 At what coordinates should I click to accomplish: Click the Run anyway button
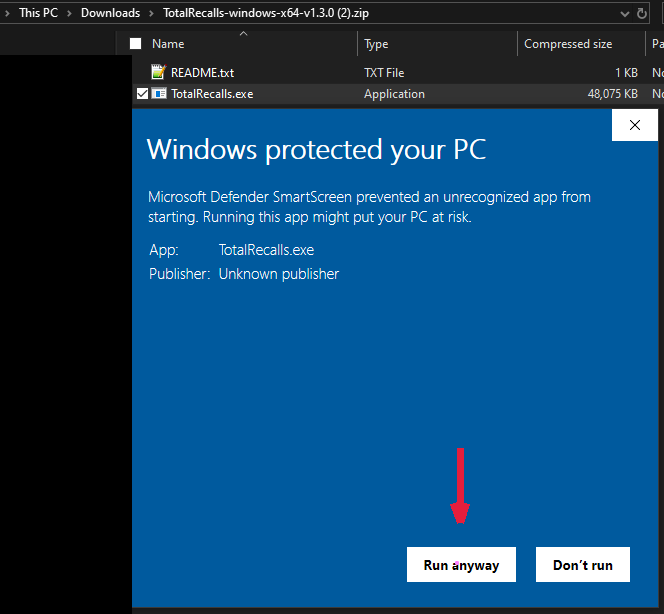coord(461,564)
